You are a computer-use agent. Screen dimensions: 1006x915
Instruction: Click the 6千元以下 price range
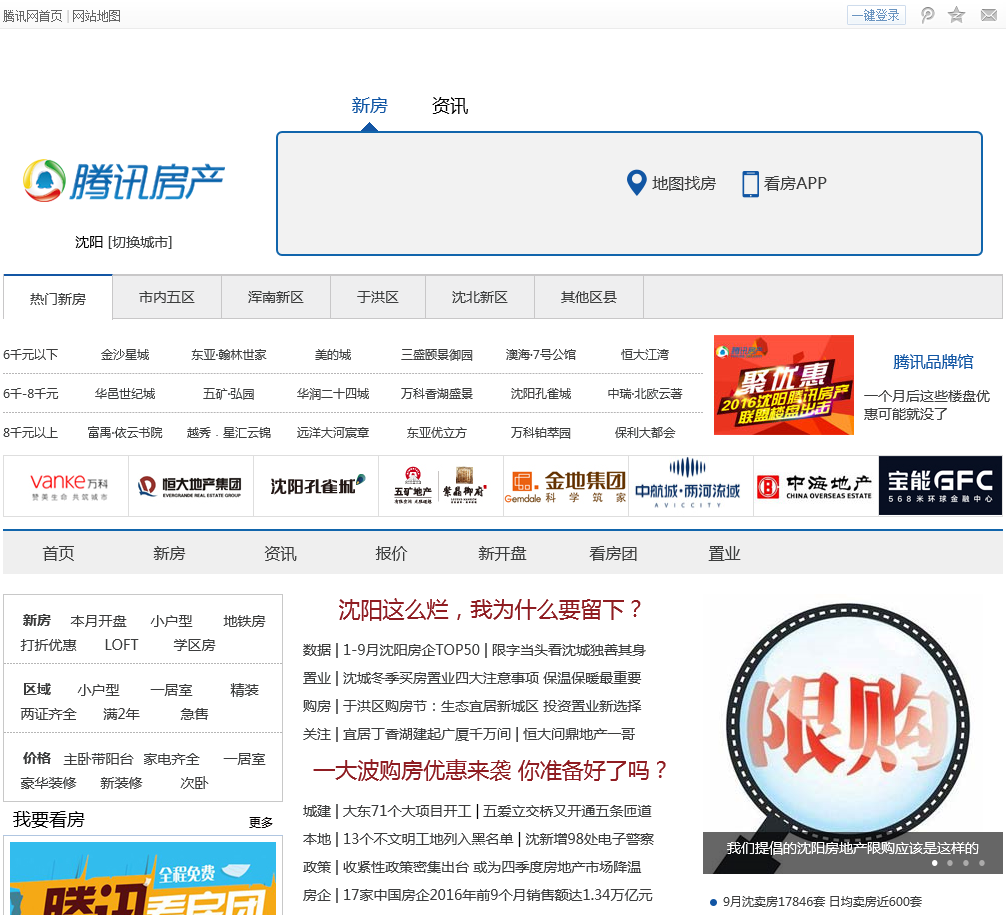(x=31, y=355)
